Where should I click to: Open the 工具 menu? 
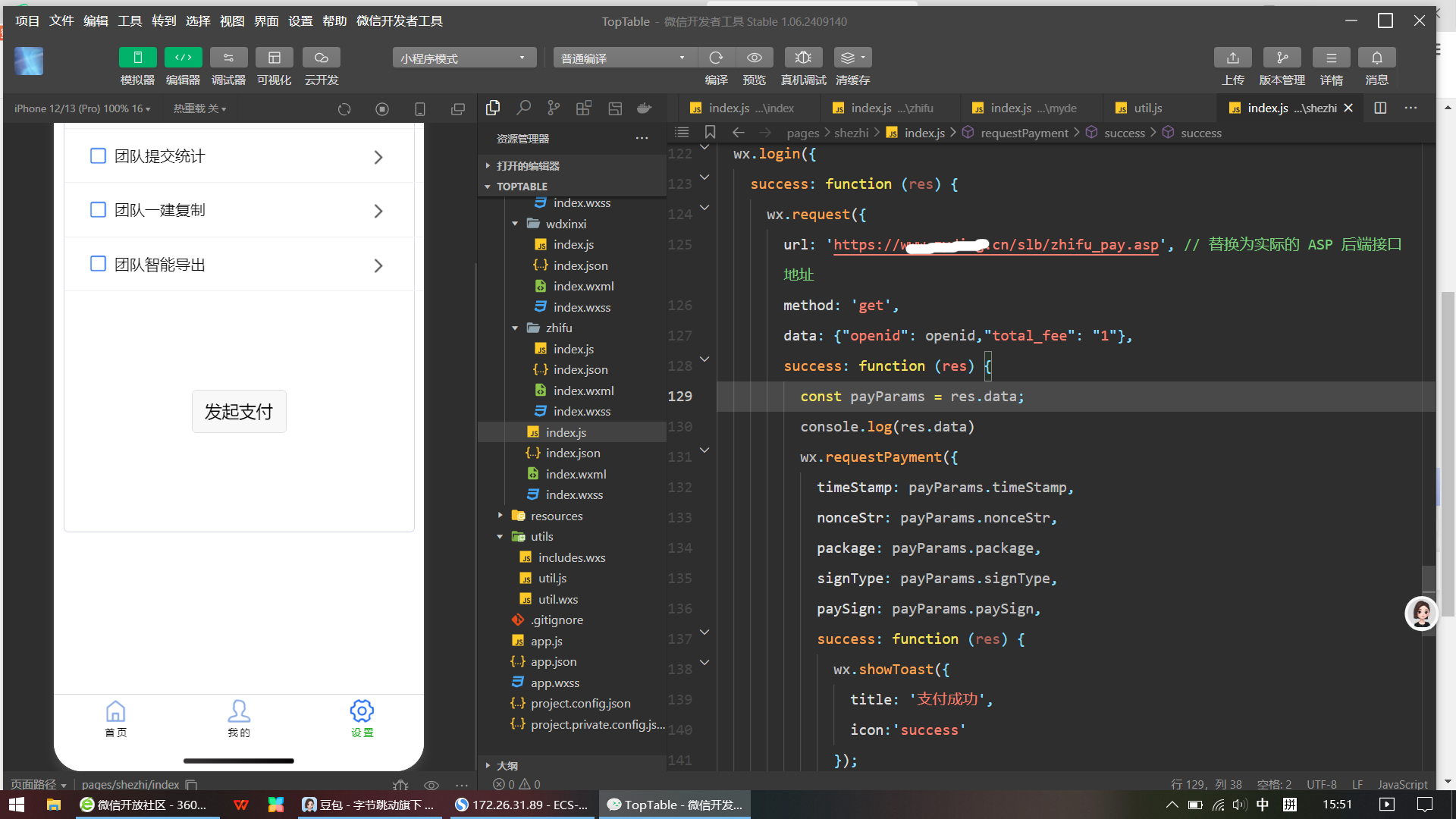(130, 21)
